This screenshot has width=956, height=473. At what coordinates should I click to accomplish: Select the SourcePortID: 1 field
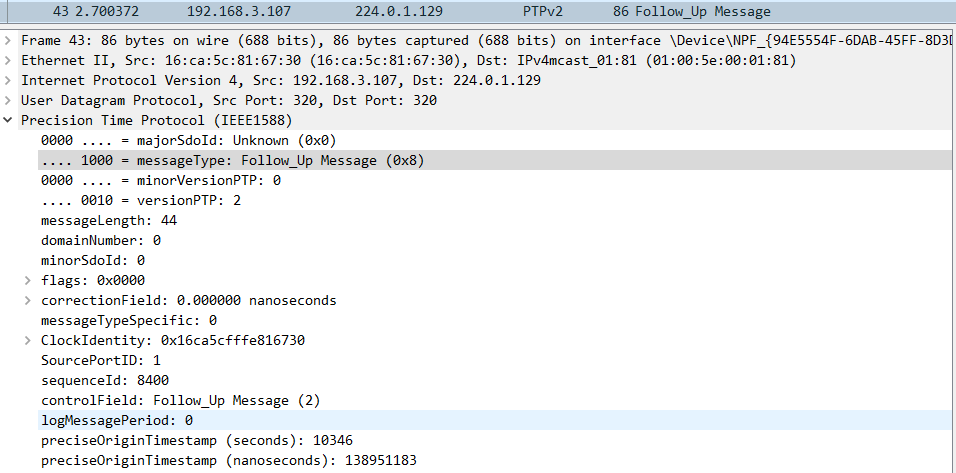(x=494, y=361)
